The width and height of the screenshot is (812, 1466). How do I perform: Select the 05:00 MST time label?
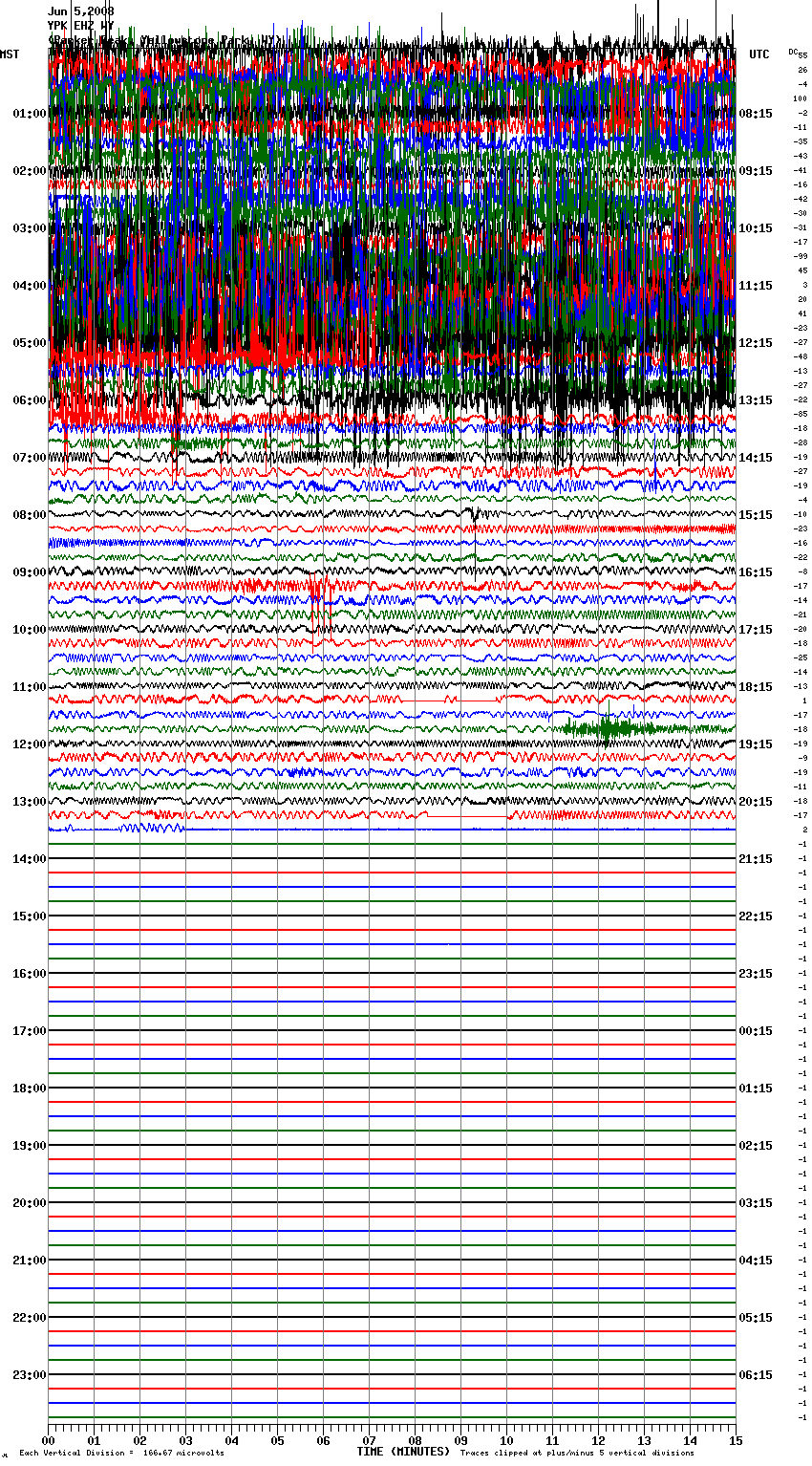point(30,343)
